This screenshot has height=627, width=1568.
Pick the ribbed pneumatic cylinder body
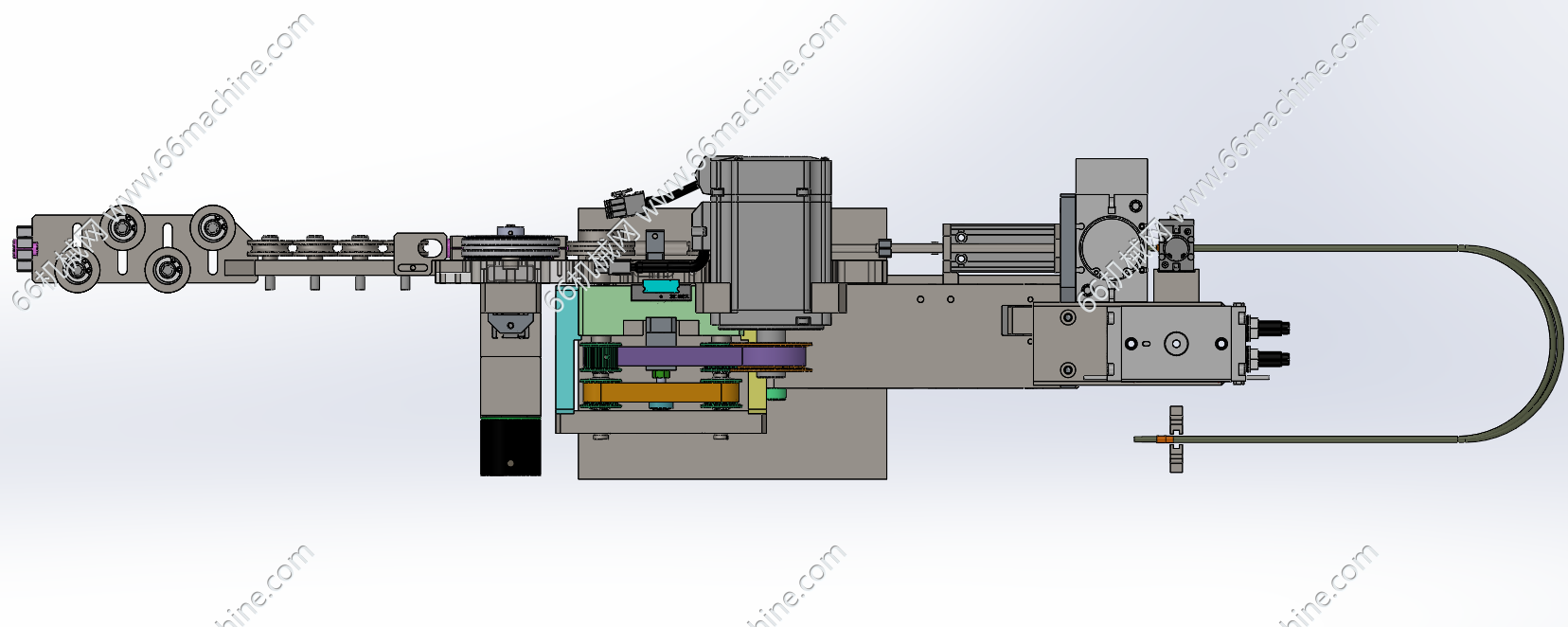point(999,249)
